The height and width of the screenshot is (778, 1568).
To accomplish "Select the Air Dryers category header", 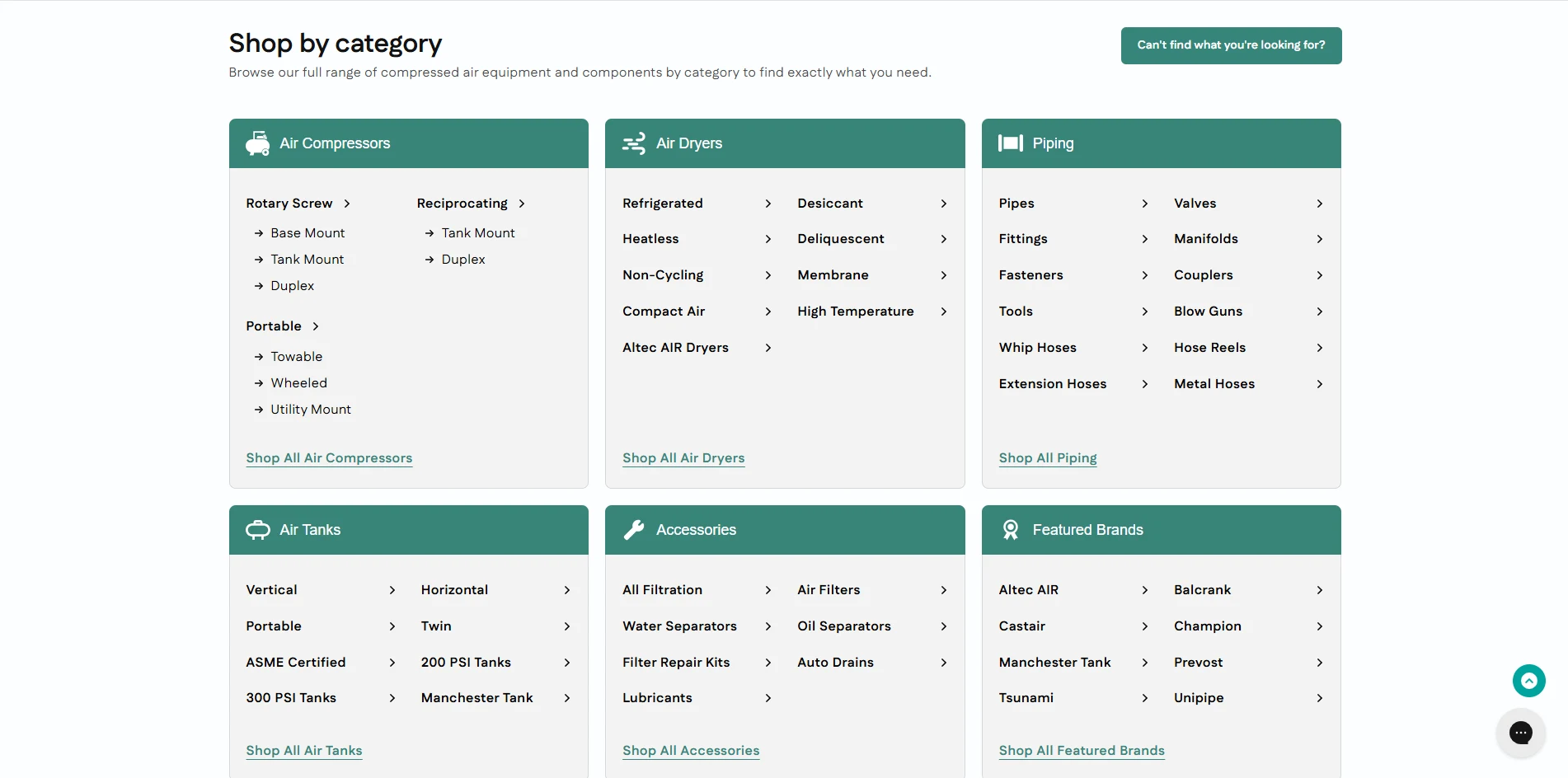I will tap(785, 143).
